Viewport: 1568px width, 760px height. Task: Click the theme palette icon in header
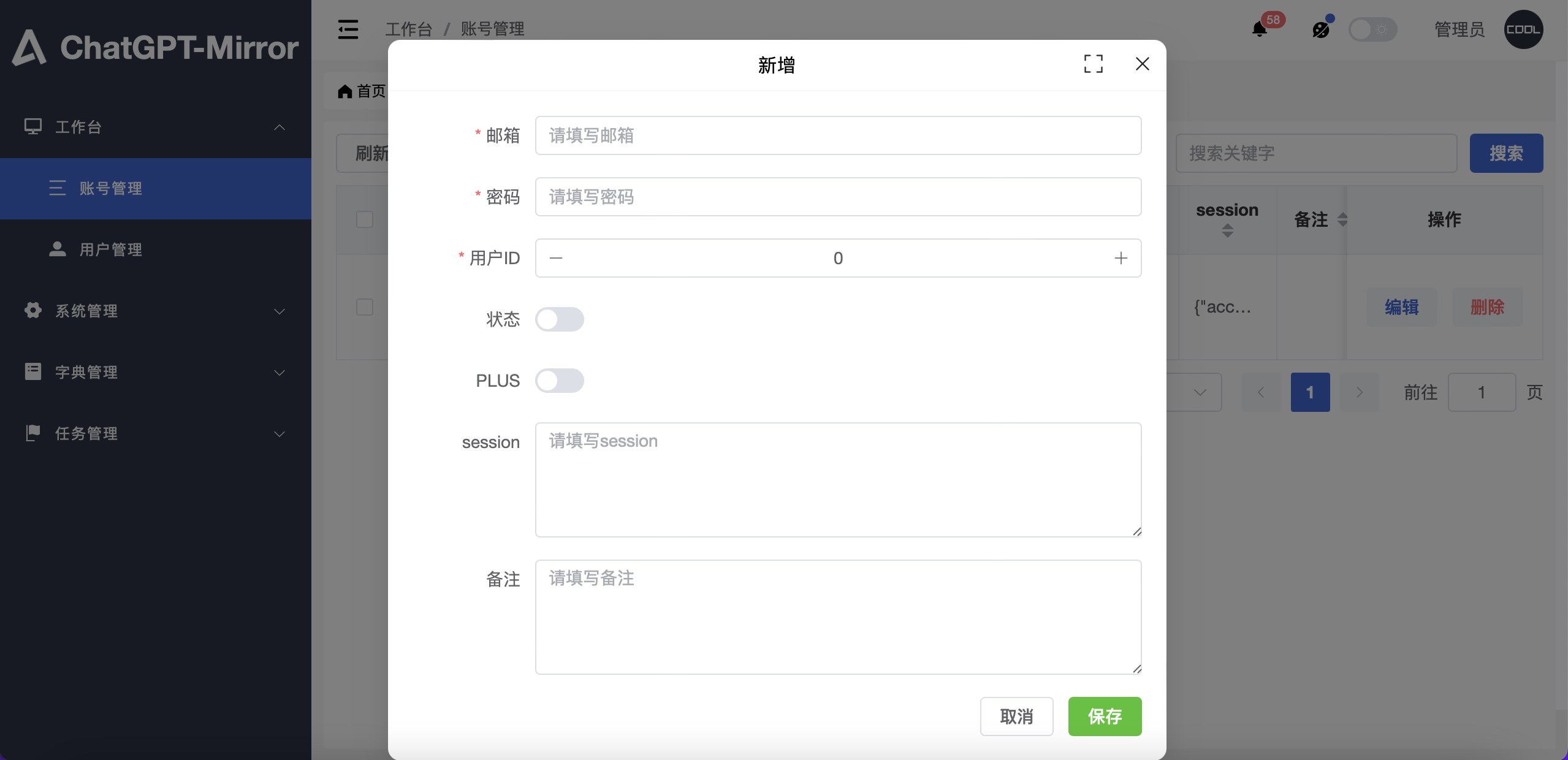pos(1320,29)
